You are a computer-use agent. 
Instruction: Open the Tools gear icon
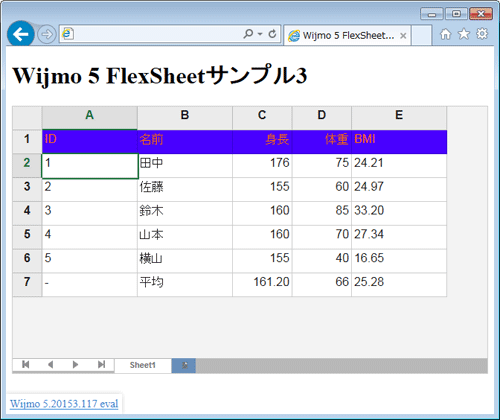click(x=482, y=34)
